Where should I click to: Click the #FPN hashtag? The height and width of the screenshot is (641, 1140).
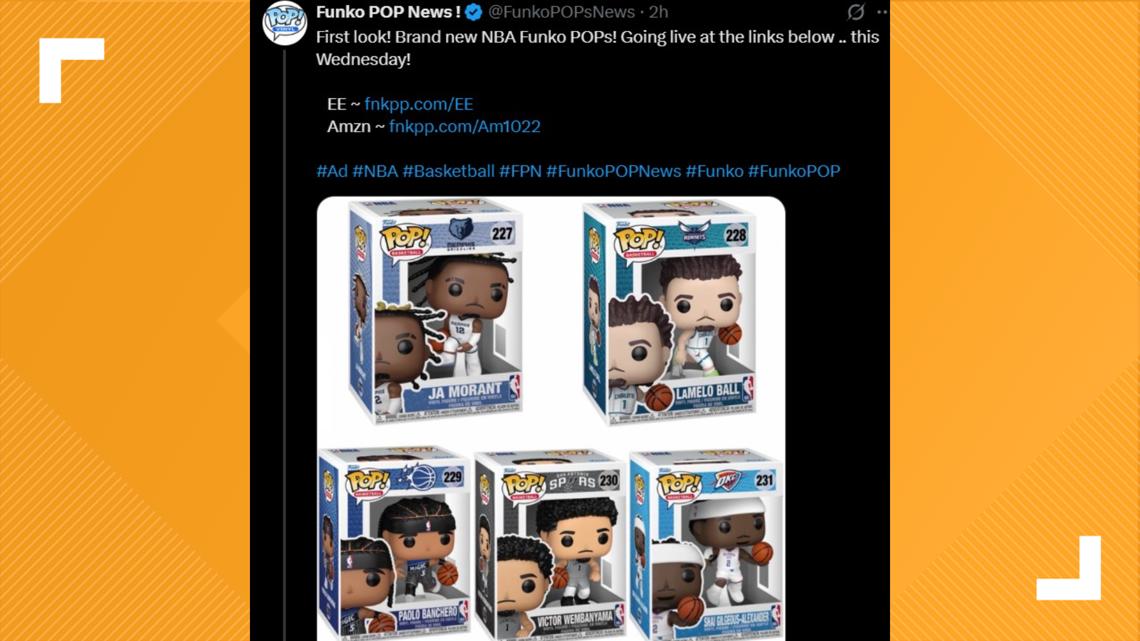pos(521,172)
